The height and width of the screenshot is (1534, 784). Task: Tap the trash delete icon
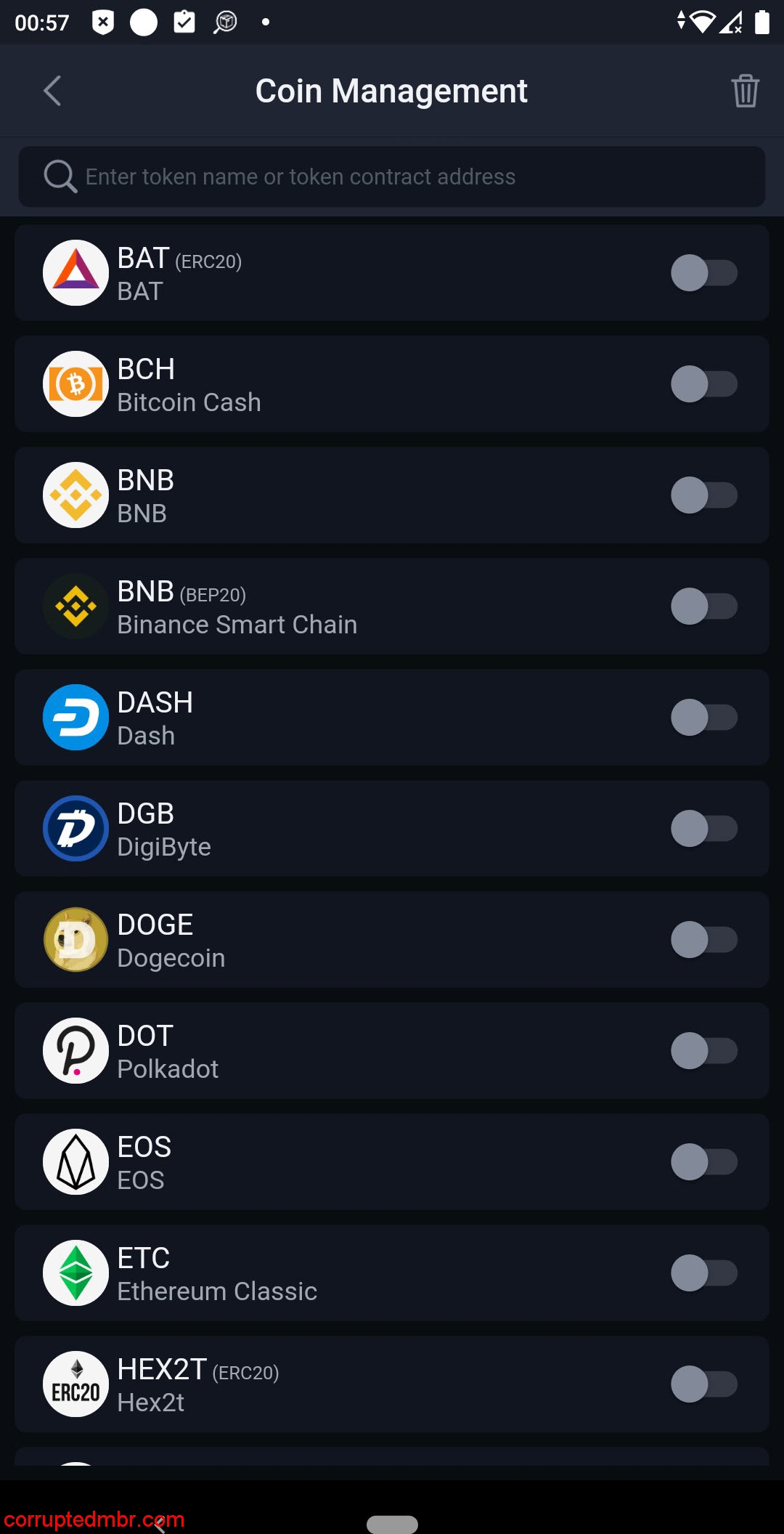pyautogui.click(x=745, y=91)
